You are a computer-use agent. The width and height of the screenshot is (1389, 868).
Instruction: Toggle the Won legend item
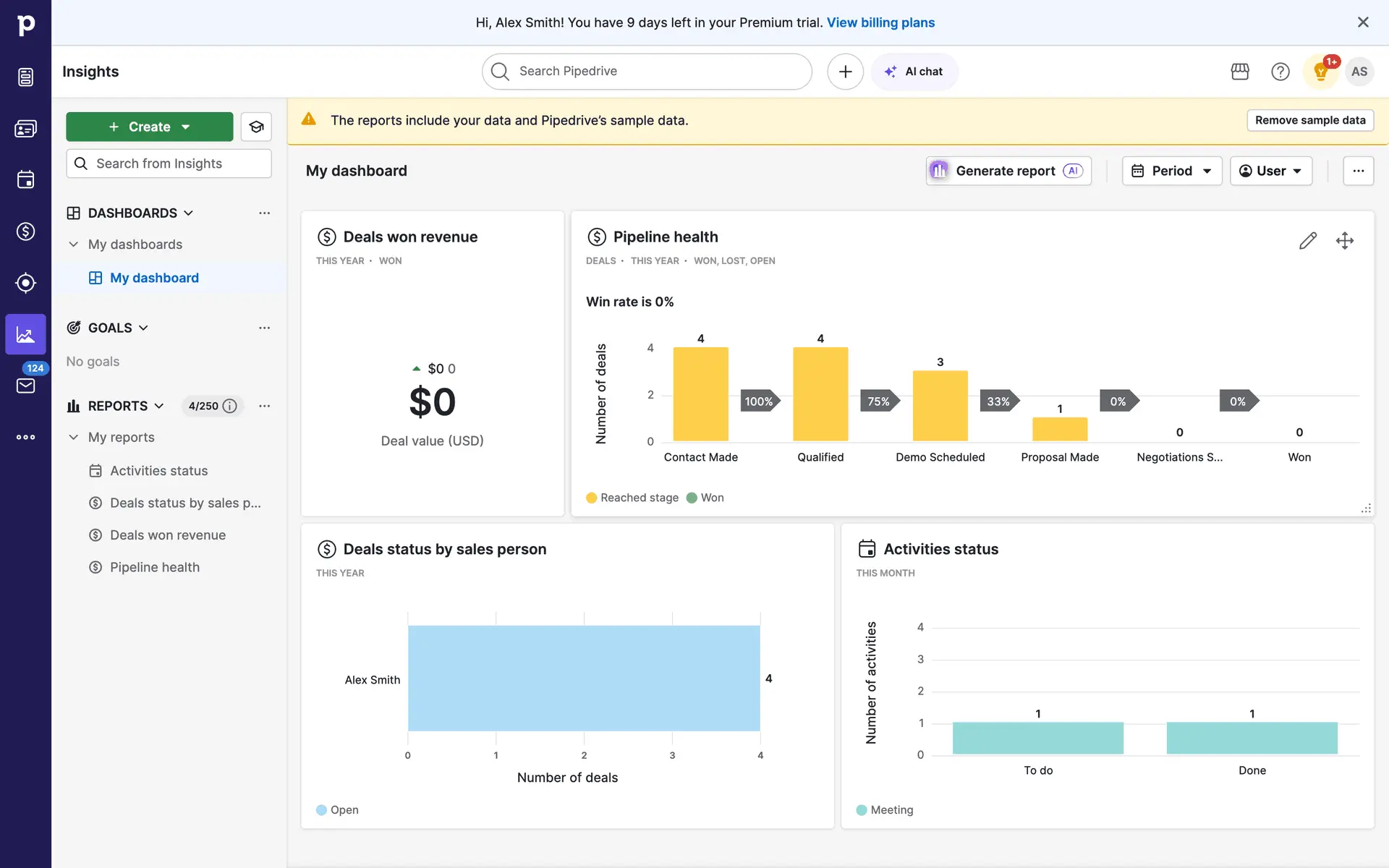705,498
